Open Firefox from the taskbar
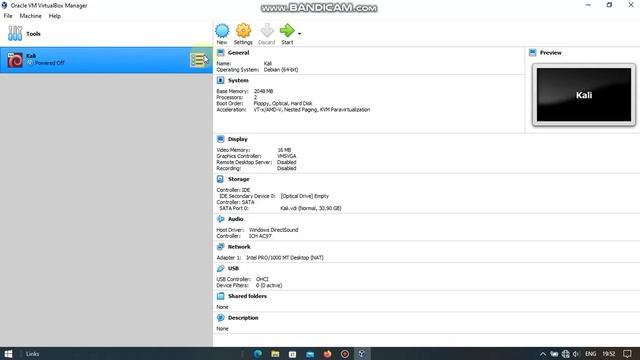This screenshot has height=360, width=640. (x=327, y=354)
